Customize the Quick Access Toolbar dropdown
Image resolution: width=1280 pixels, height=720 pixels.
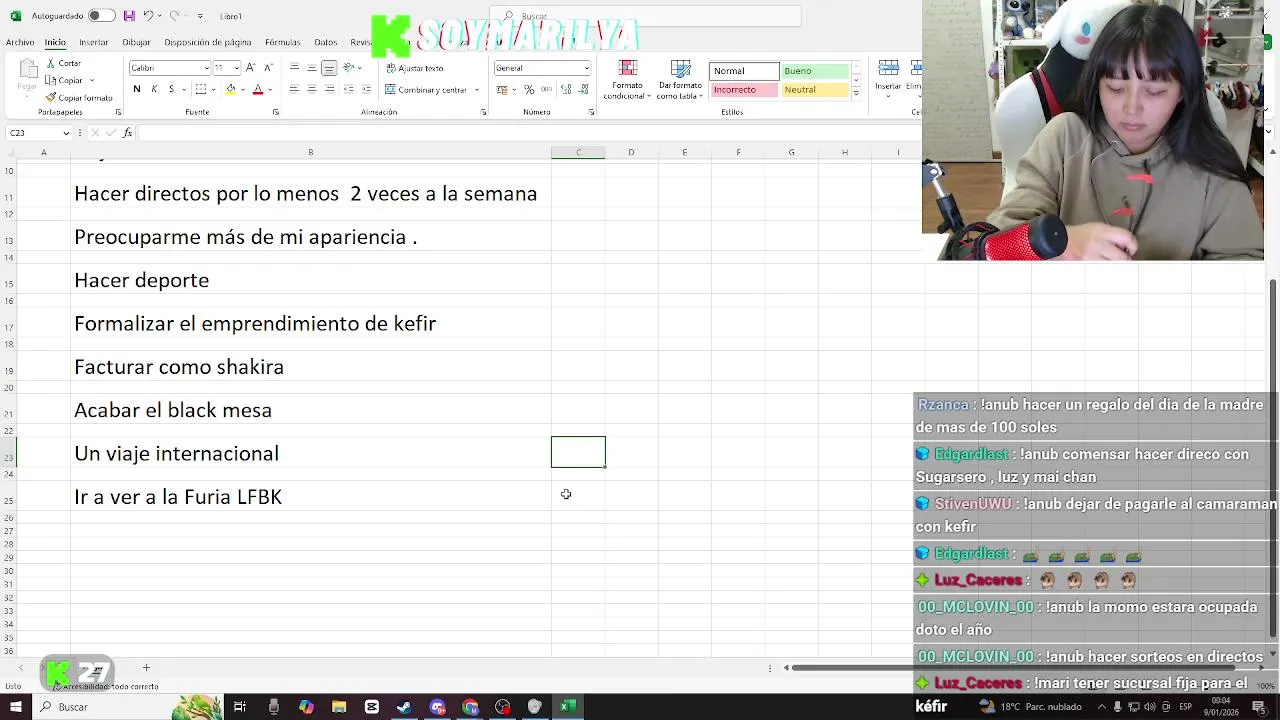point(200,16)
